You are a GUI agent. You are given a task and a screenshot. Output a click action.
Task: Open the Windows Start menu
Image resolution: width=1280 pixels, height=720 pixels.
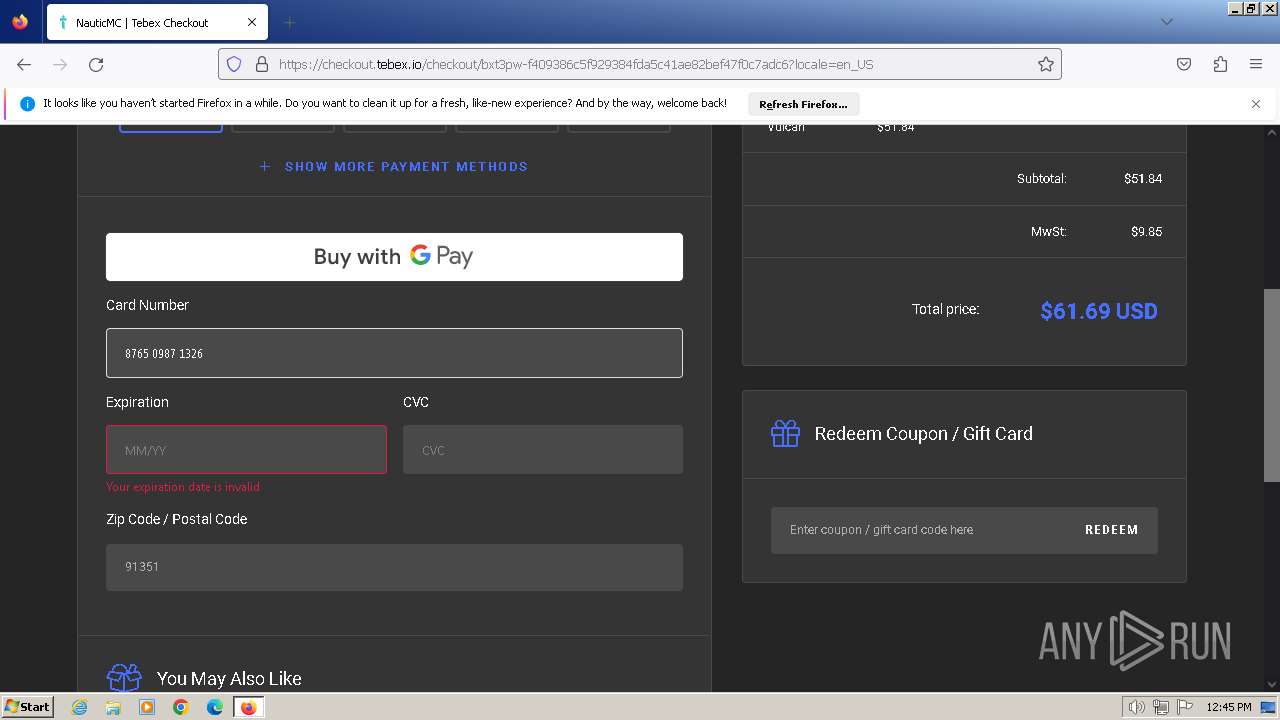click(x=28, y=707)
